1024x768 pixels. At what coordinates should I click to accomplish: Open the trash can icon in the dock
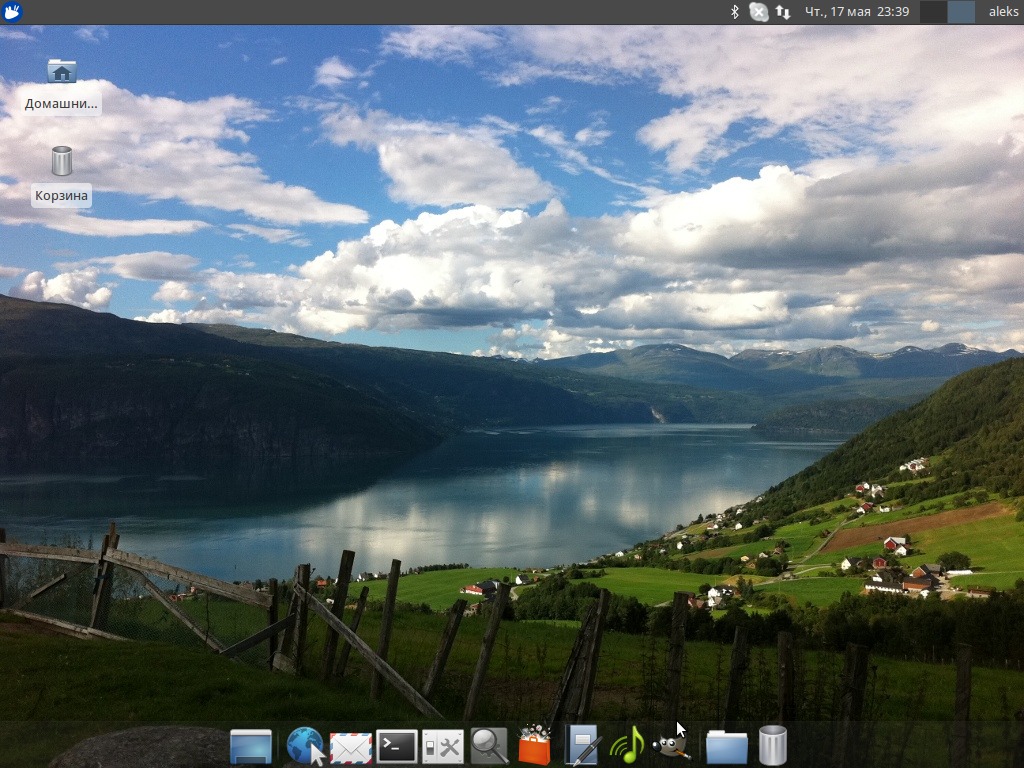pyautogui.click(x=773, y=746)
